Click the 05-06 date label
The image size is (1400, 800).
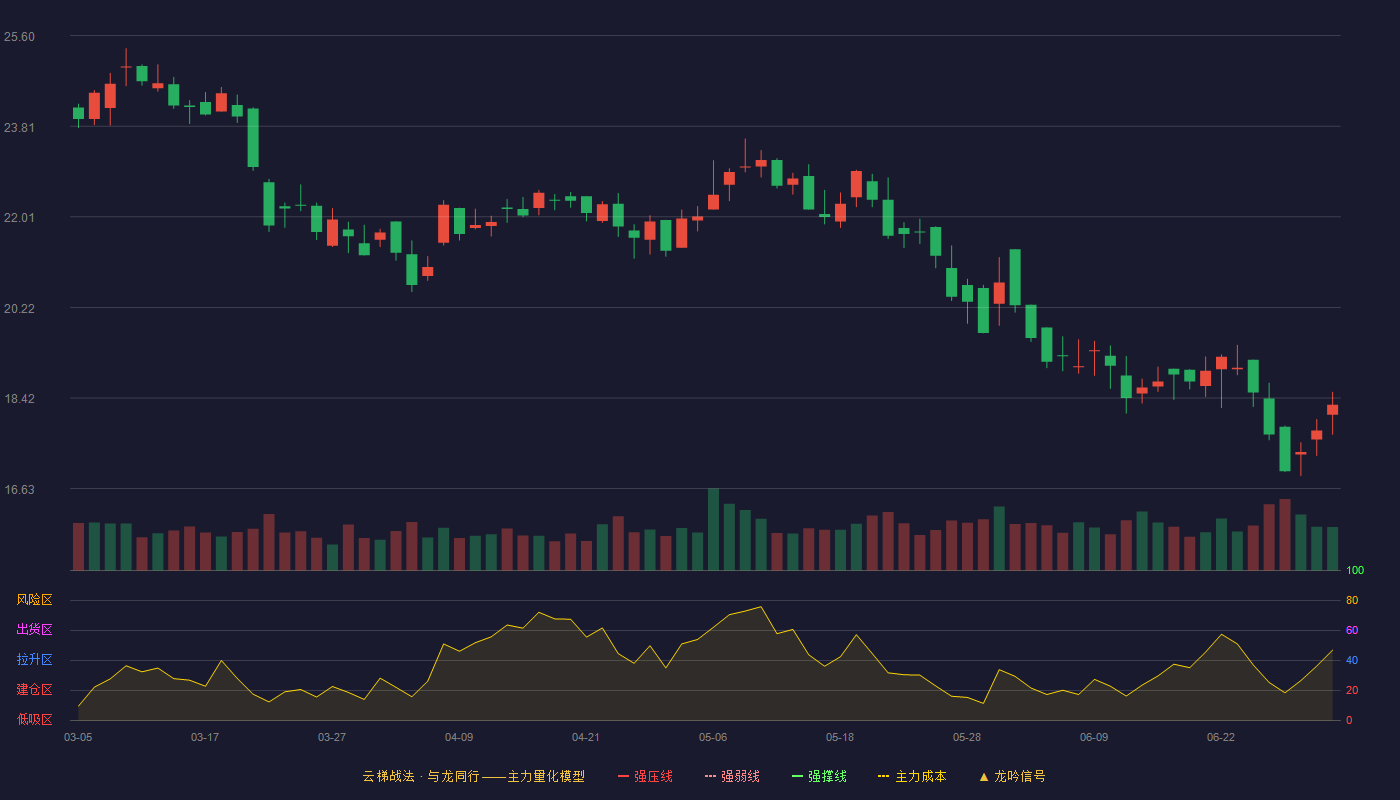(713, 737)
